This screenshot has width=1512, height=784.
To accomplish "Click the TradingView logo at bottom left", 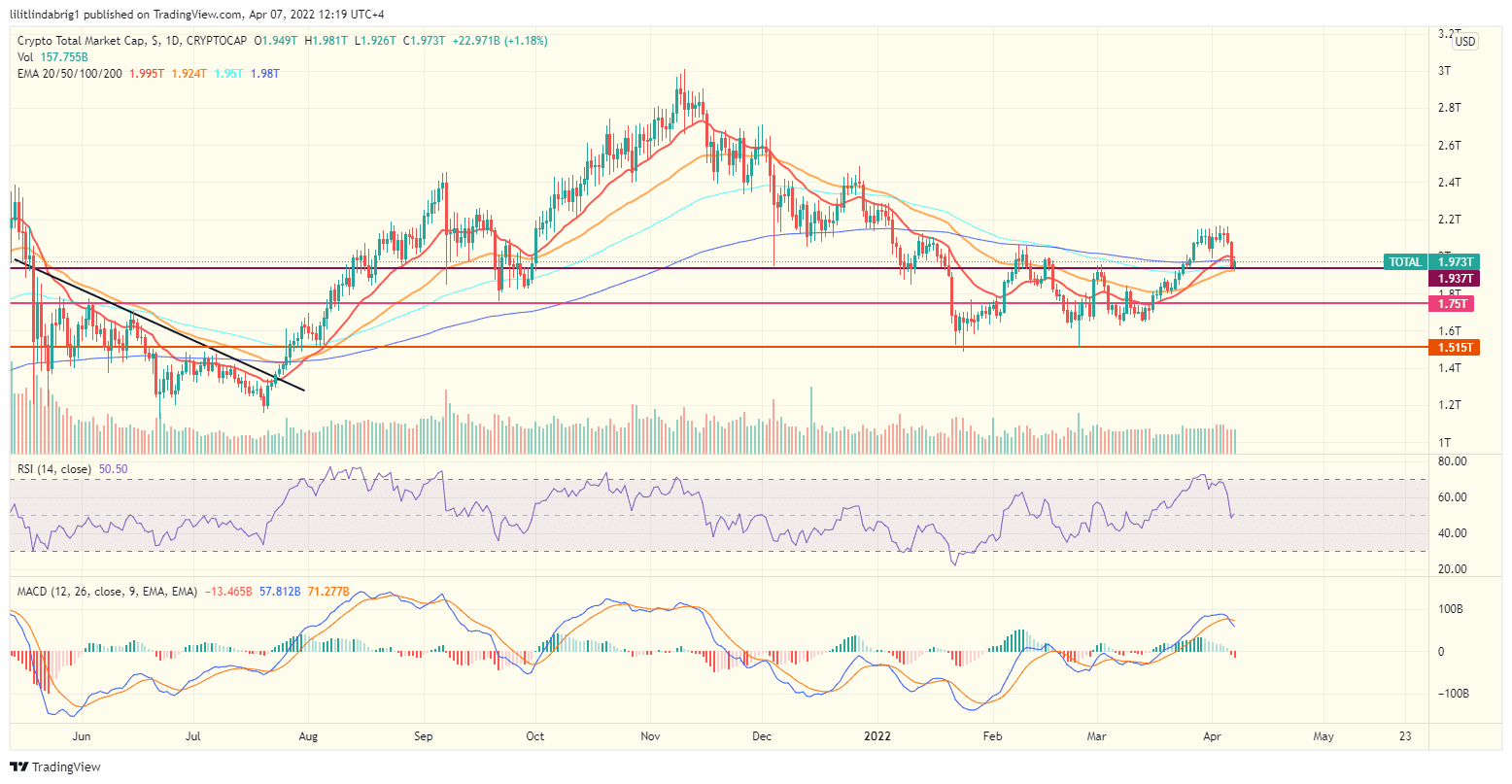I will pyautogui.click(x=56, y=767).
